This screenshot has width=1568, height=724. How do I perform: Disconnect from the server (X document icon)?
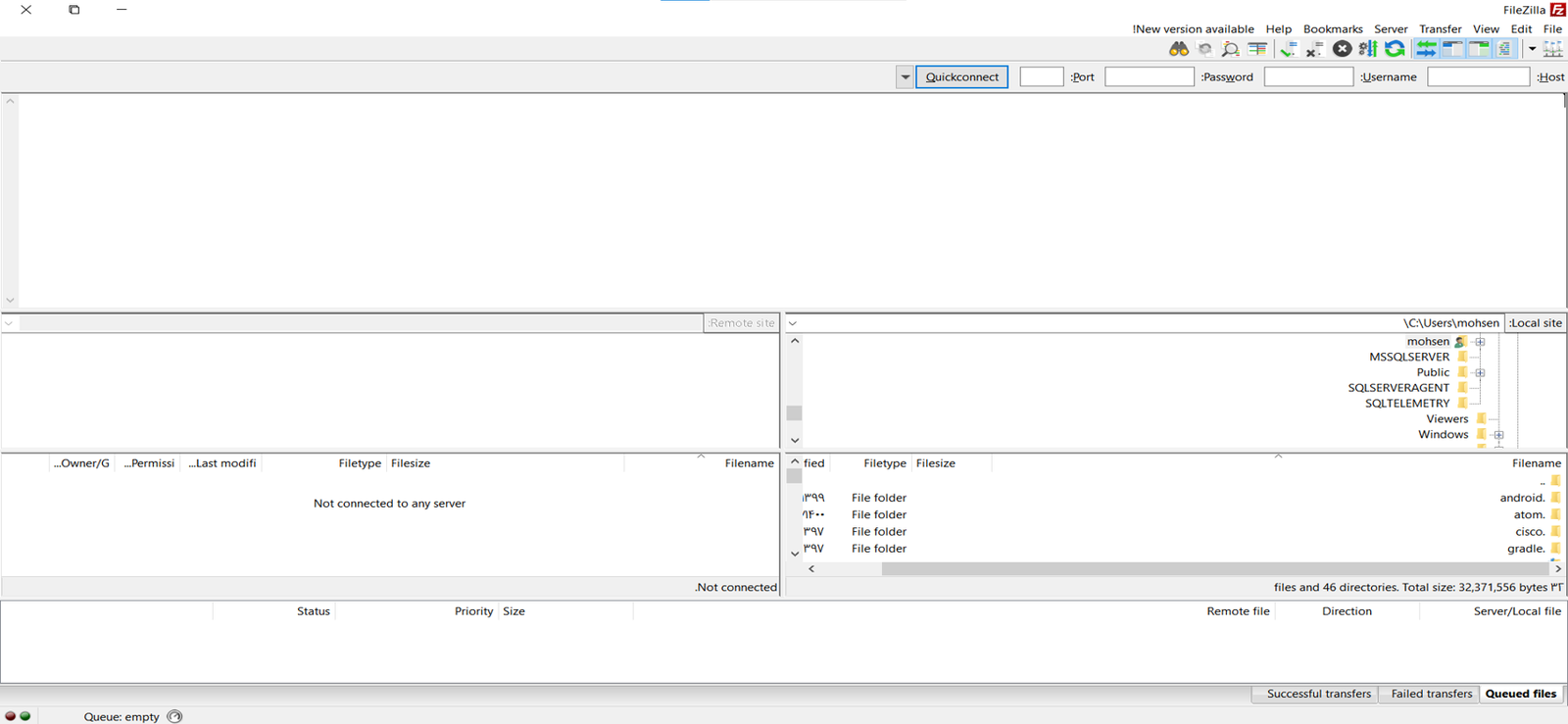(1314, 49)
